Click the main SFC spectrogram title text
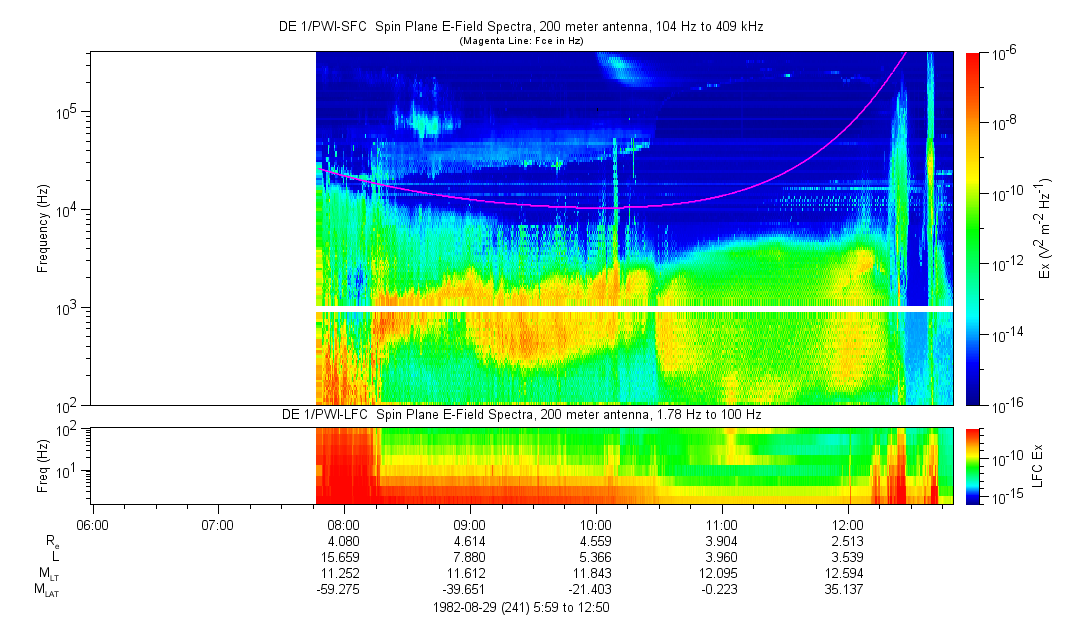Viewport: 1083px width, 620px height. (520, 27)
